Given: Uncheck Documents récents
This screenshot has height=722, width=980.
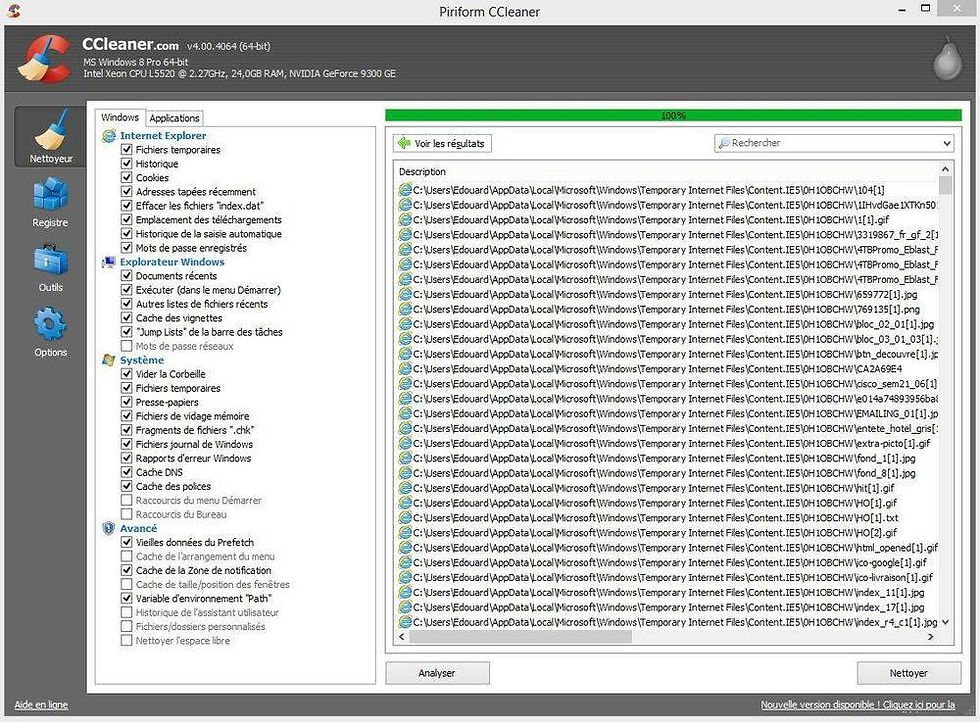Looking at the screenshot, I should pyautogui.click(x=127, y=276).
